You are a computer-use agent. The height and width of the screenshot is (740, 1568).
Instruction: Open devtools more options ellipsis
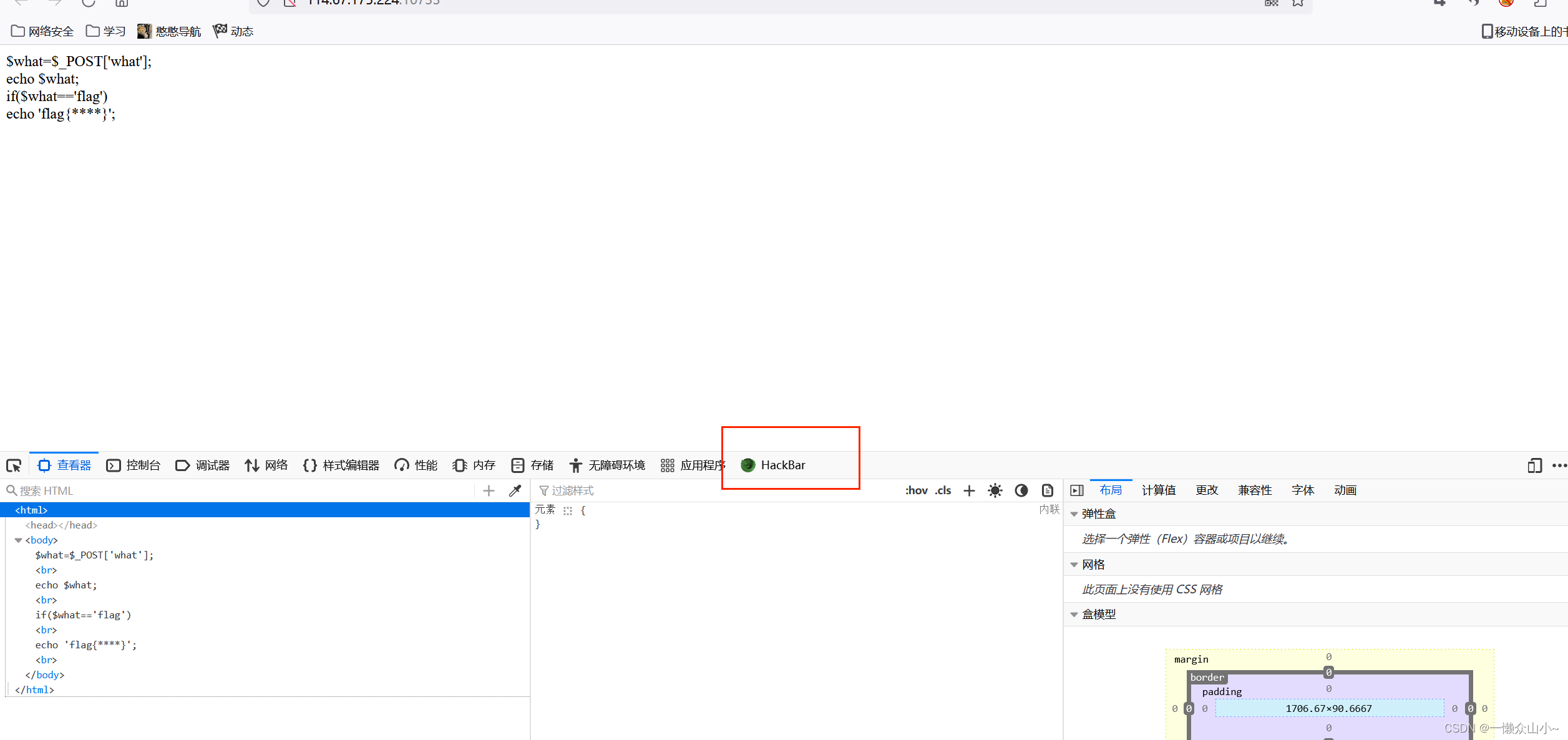click(x=1559, y=465)
